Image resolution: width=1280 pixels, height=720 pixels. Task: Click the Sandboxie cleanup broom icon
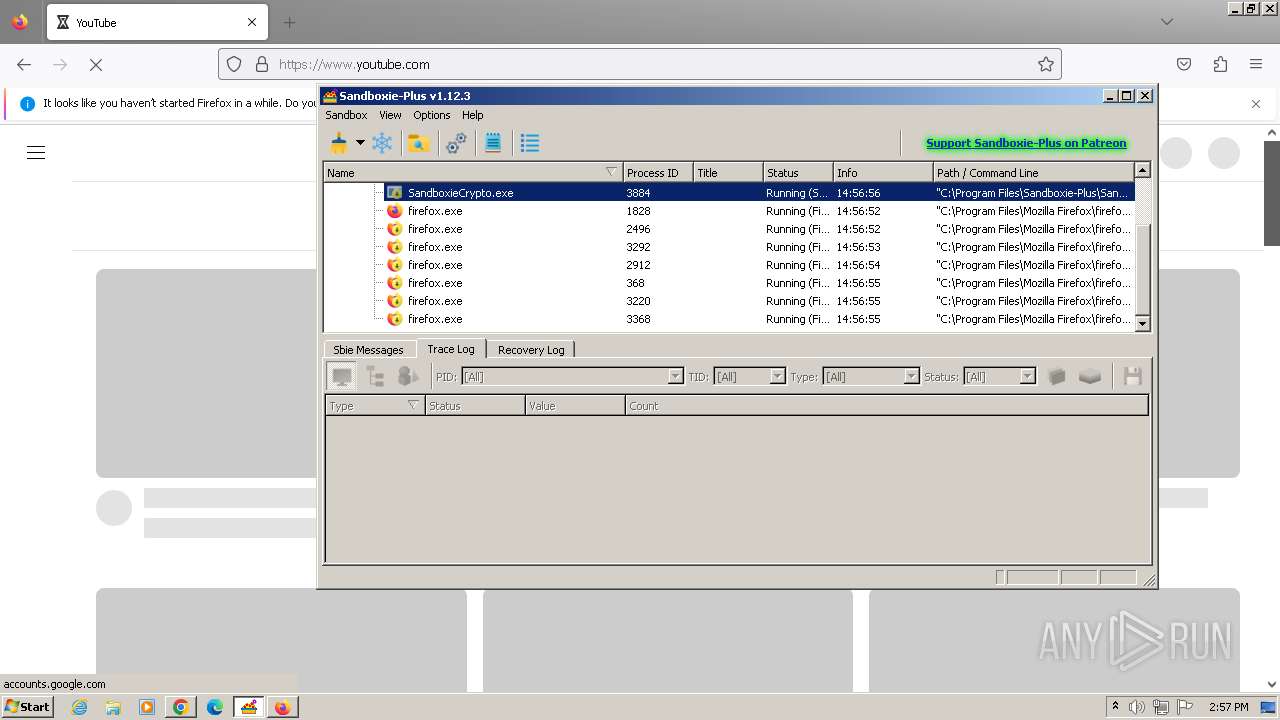339,143
